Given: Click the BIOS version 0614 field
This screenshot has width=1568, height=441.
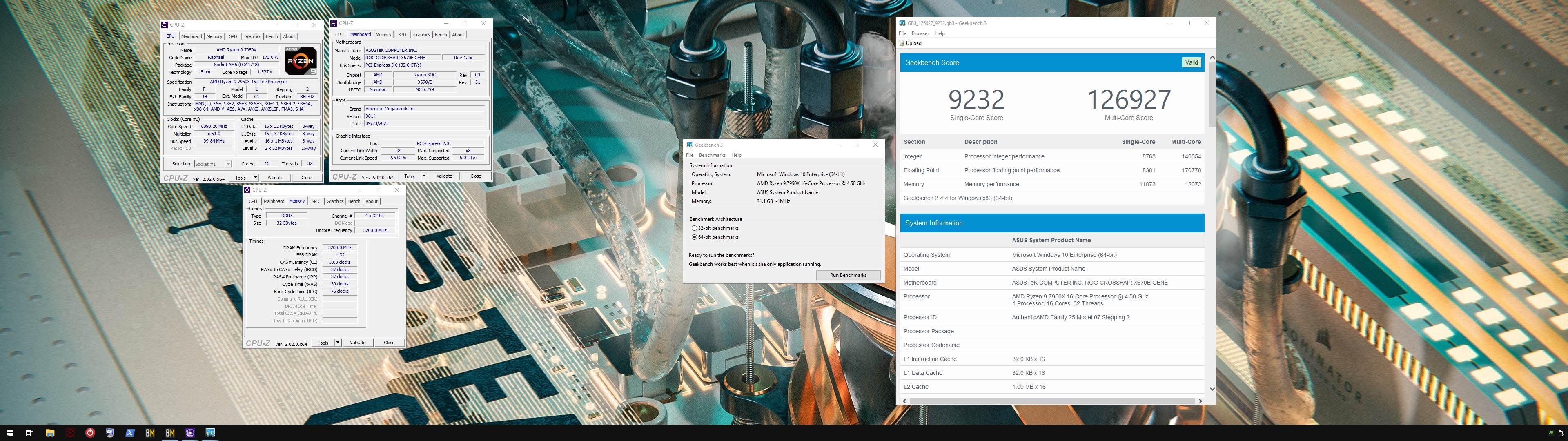Looking at the screenshot, I should pos(424,116).
